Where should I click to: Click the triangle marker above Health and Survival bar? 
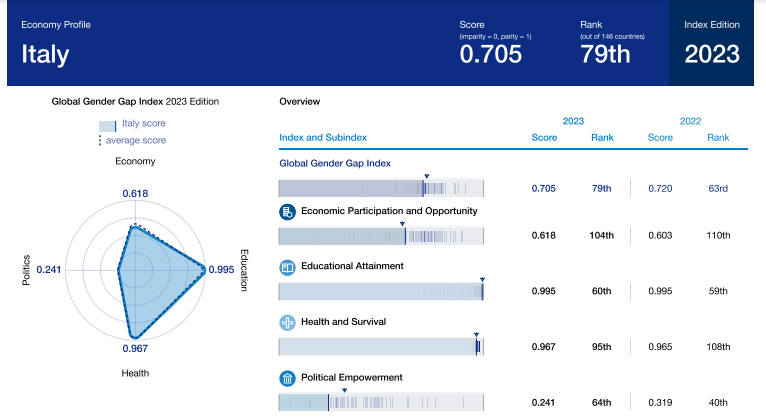pyautogui.click(x=477, y=335)
